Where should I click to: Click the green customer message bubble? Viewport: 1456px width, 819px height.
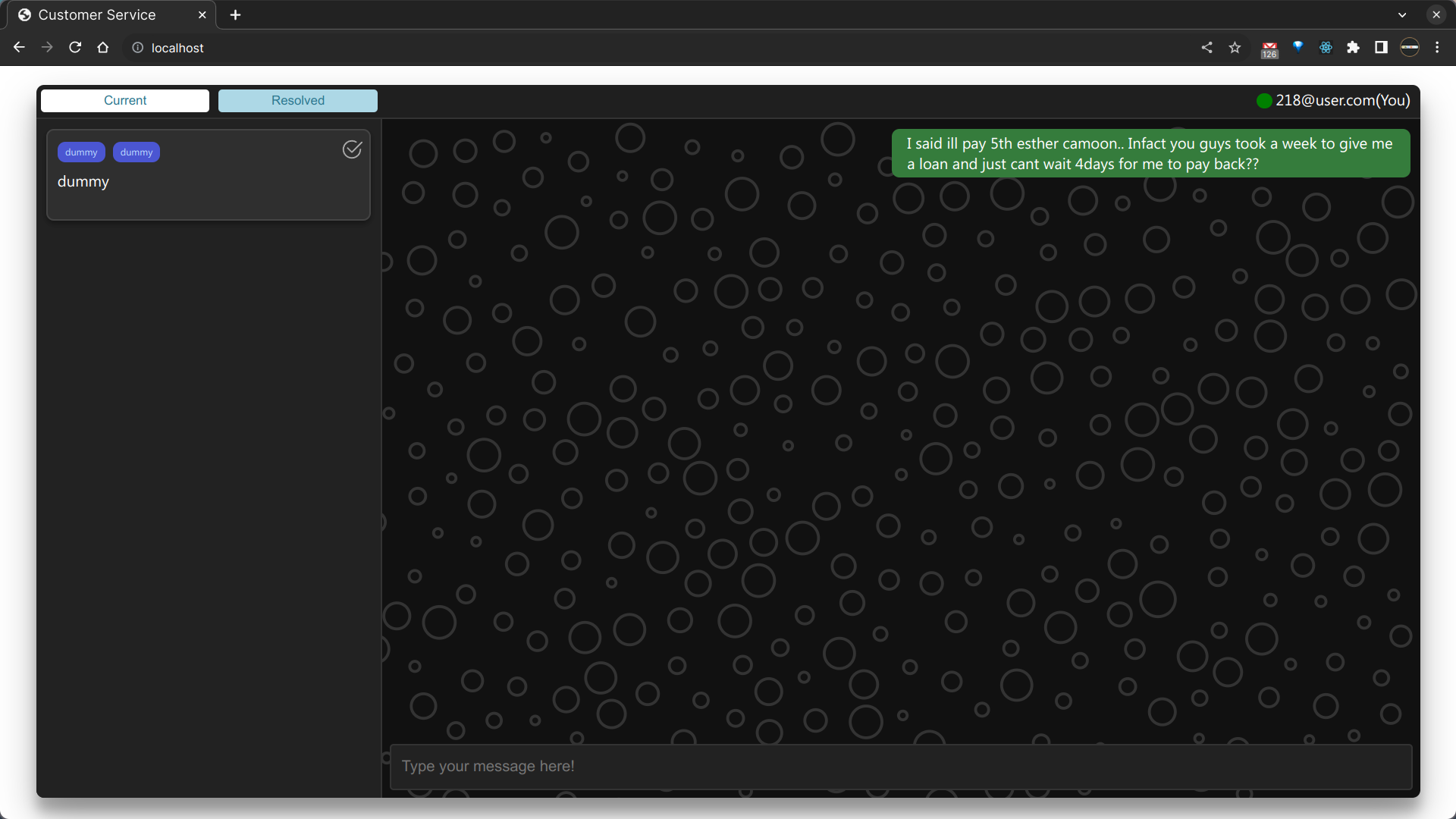pyautogui.click(x=1150, y=154)
